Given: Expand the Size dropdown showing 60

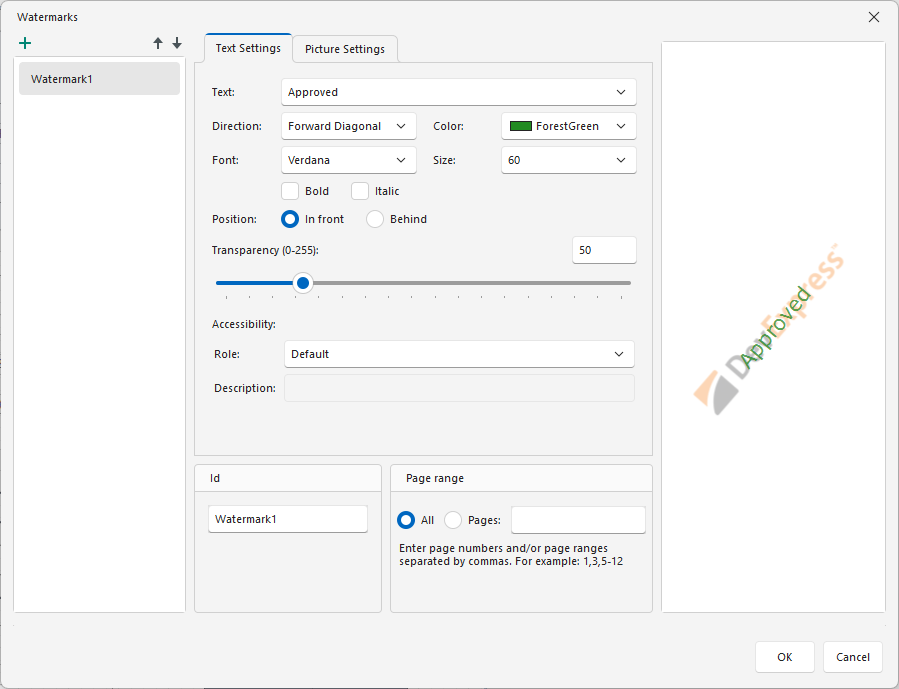Looking at the screenshot, I should pyautogui.click(x=568, y=160).
